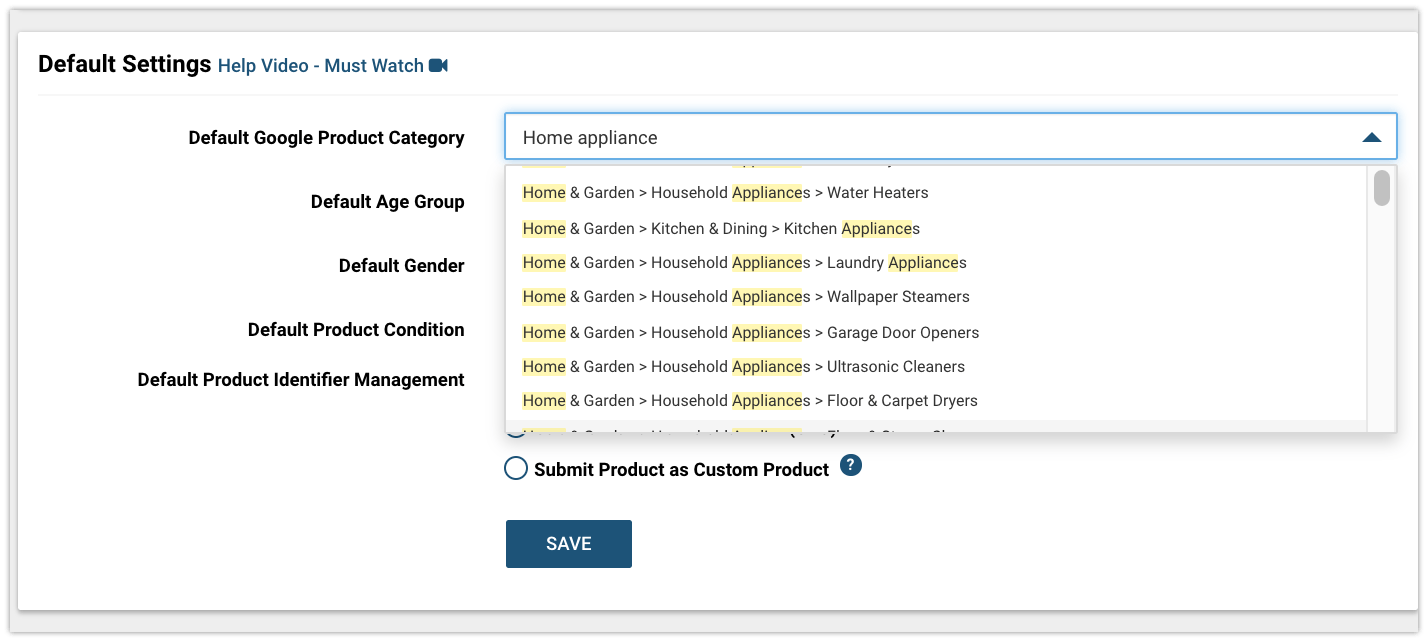Choose Kitchen & Dining > Kitchen Appliances option
This screenshot has width=1428, height=642.
click(936, 229)
